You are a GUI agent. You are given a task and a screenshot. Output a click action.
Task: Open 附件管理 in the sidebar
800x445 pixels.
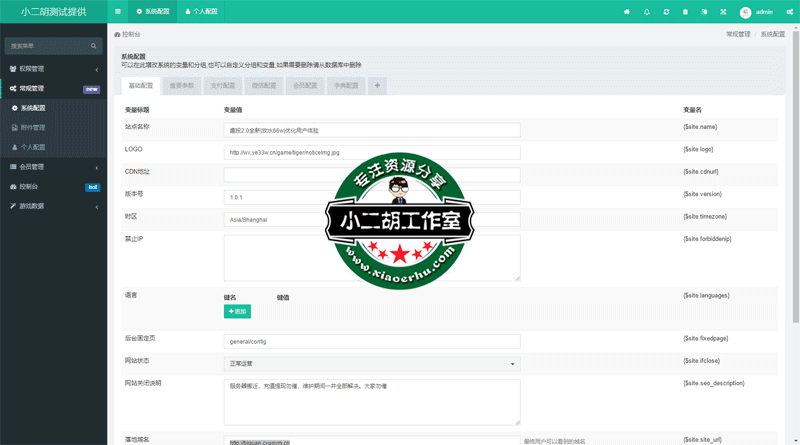(33, 128)
